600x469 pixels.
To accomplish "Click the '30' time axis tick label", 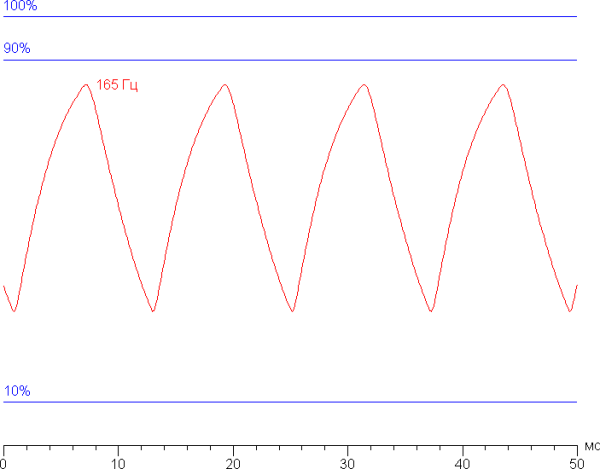I will [347, 464].
